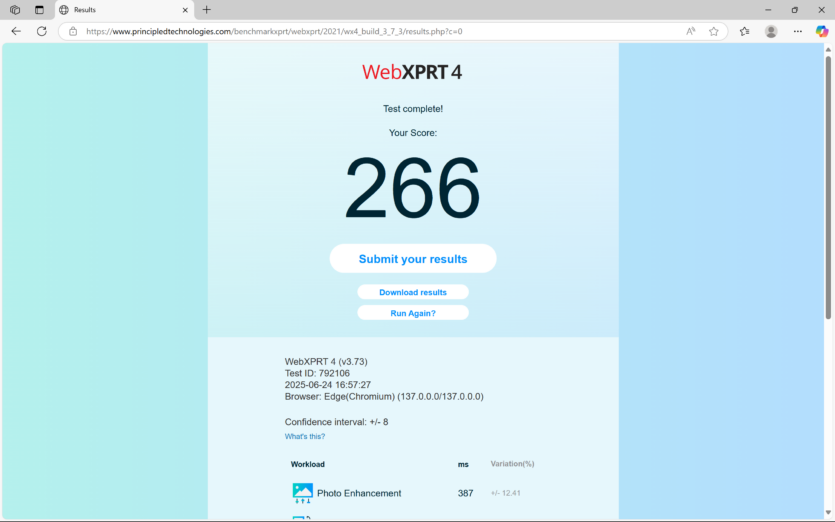Click the browser back arrow

16,31
